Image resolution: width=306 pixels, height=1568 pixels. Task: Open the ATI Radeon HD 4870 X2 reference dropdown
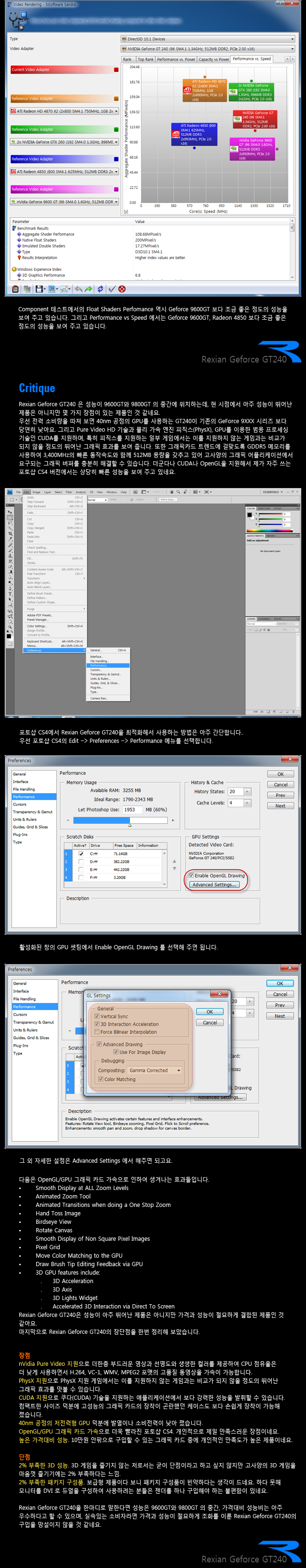tap(64, 111)
